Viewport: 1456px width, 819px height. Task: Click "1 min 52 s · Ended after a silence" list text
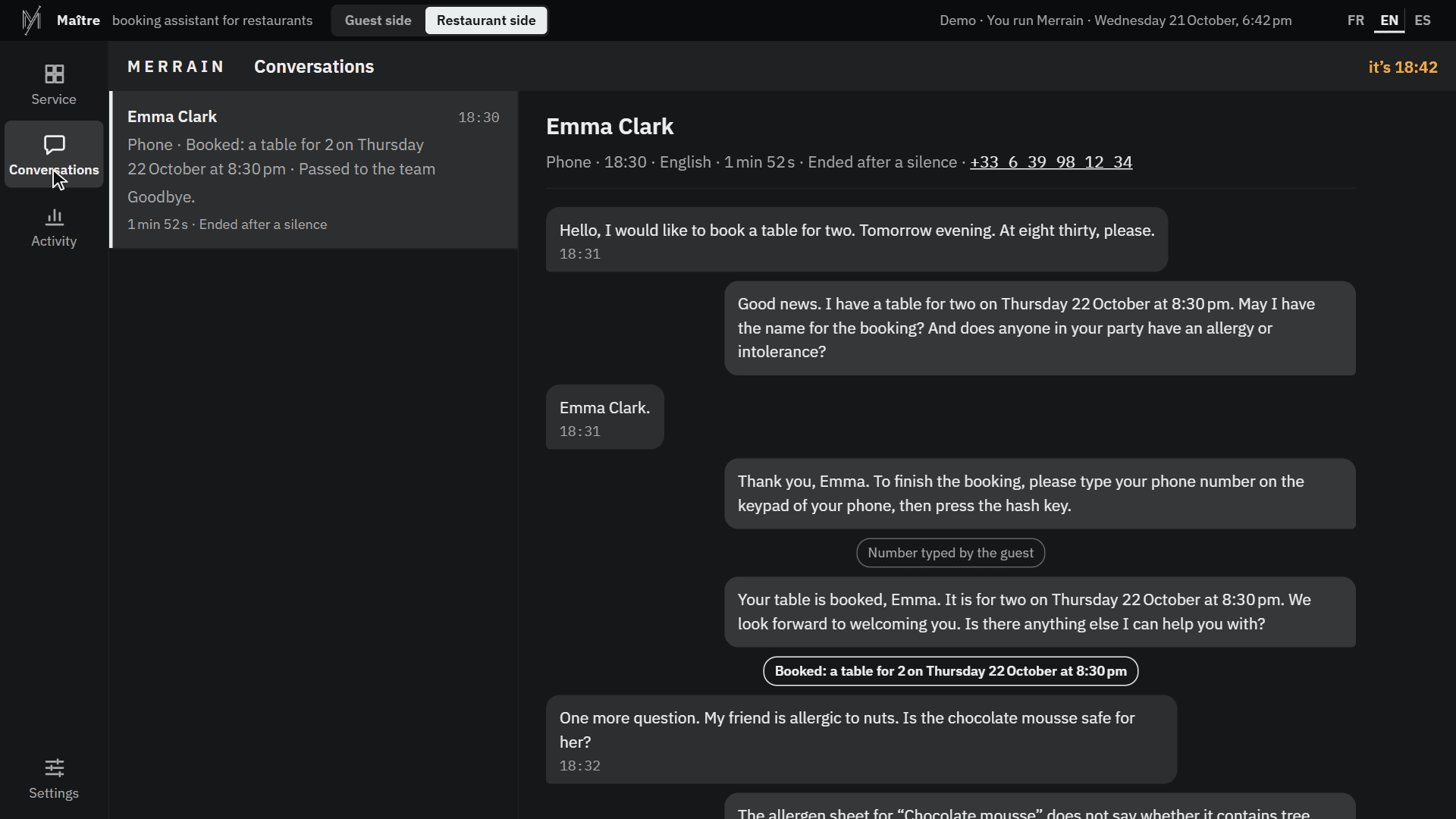227,224
